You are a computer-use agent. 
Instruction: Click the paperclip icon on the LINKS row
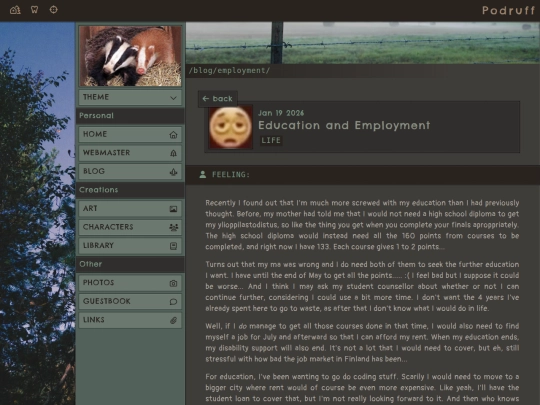173,320
